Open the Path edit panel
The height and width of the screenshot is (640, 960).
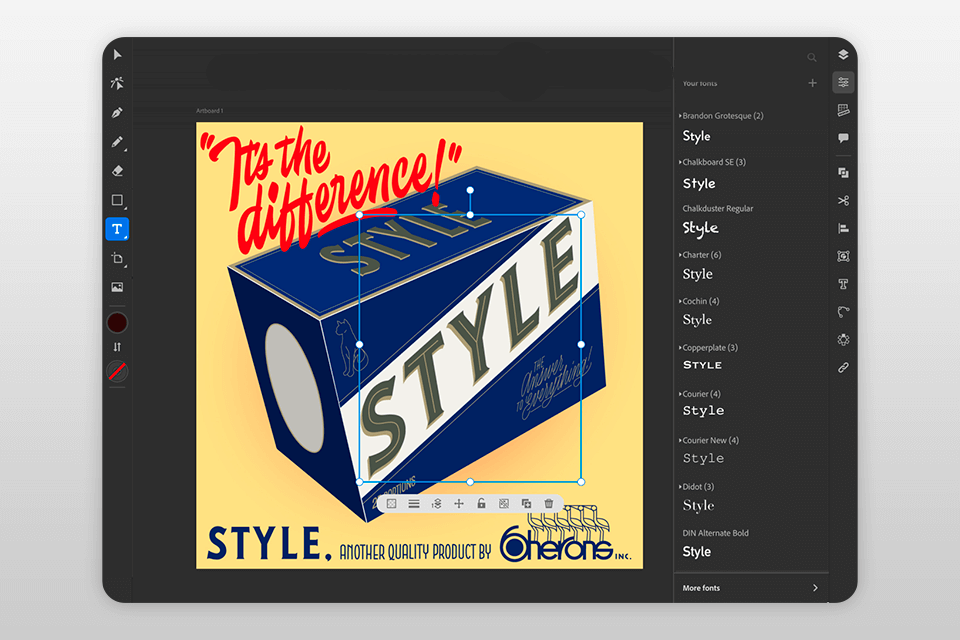pos(843,312)
